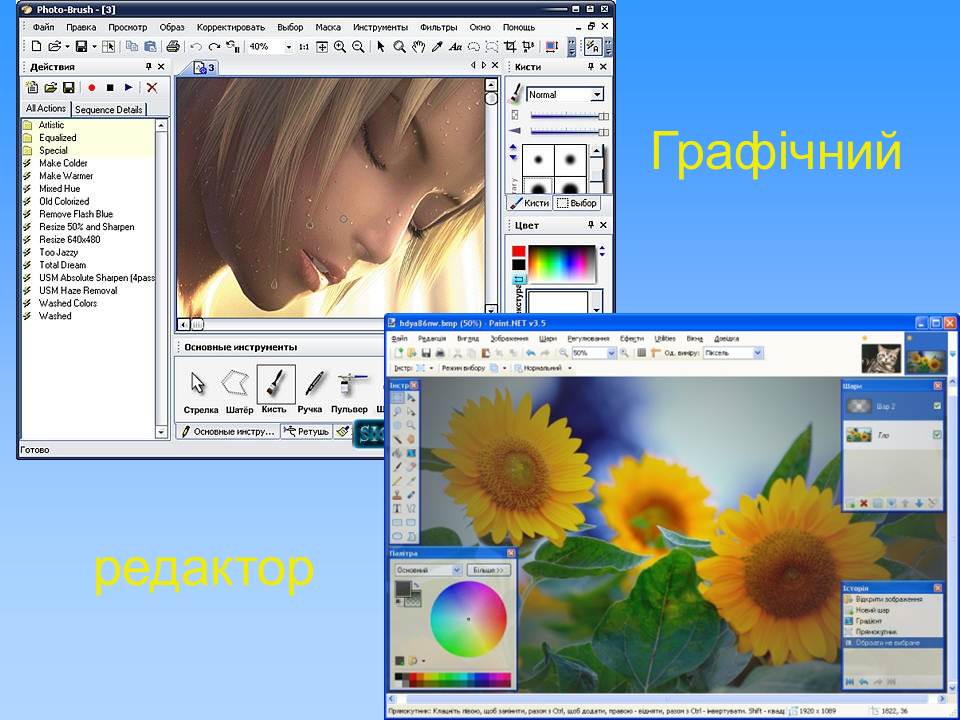Select the Text tool in Paint.NET toolbox
Screen dimensions: 960x720
click(397, 509)
